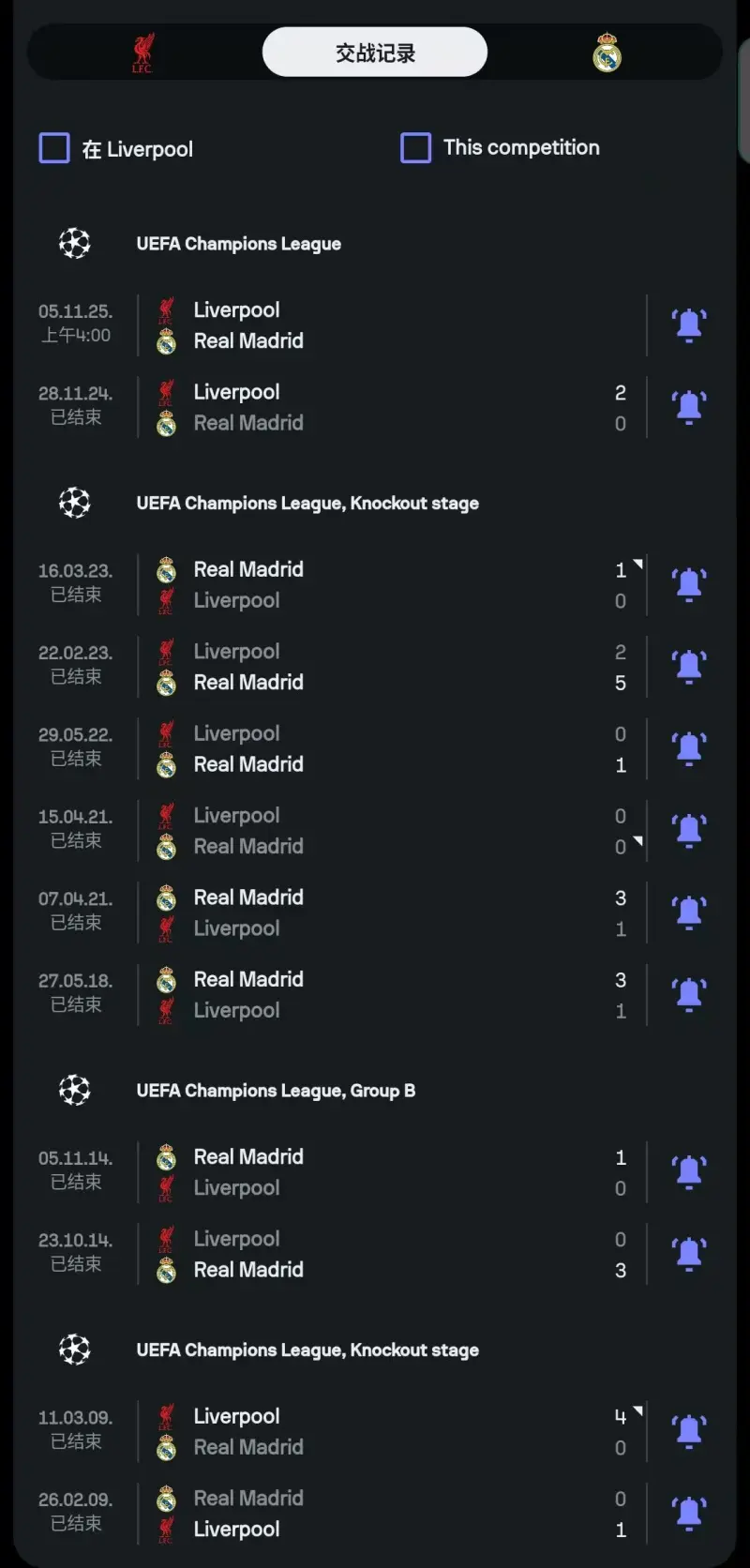This screenshot has width=750, height=1568.
Task: Click bell icon for 28.11.24 match
Action: (689, 407)
